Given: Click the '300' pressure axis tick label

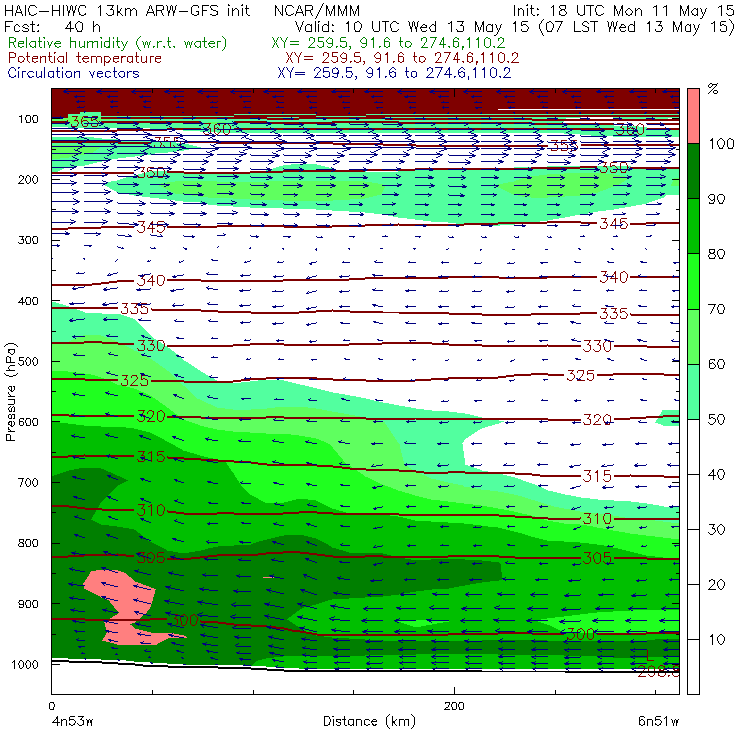Looking at the screenshot, I should pyautogui.click(x=28, y=240).
